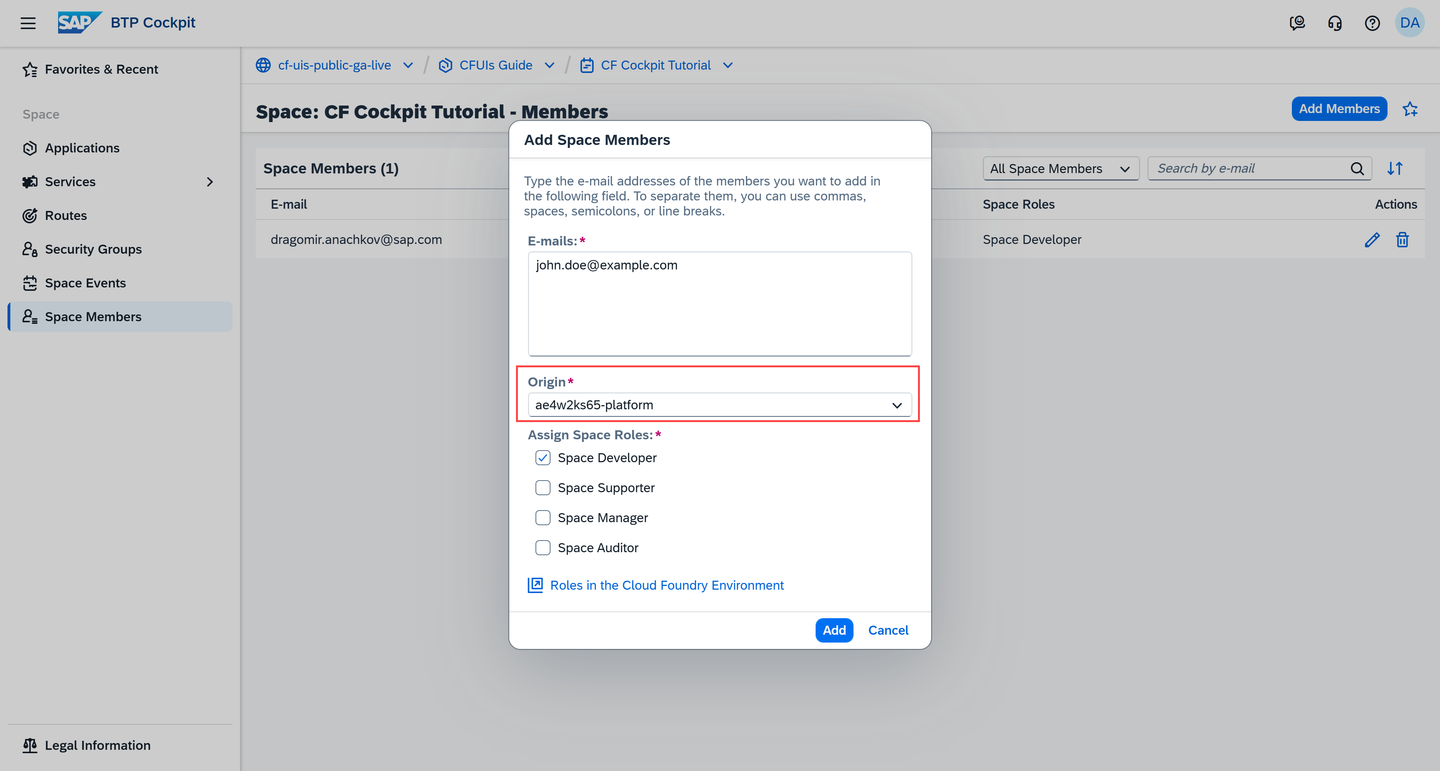The width and height of the screenshot is (1440, 771).
Task: Open the support headset icon
Action: point(1335,23)
